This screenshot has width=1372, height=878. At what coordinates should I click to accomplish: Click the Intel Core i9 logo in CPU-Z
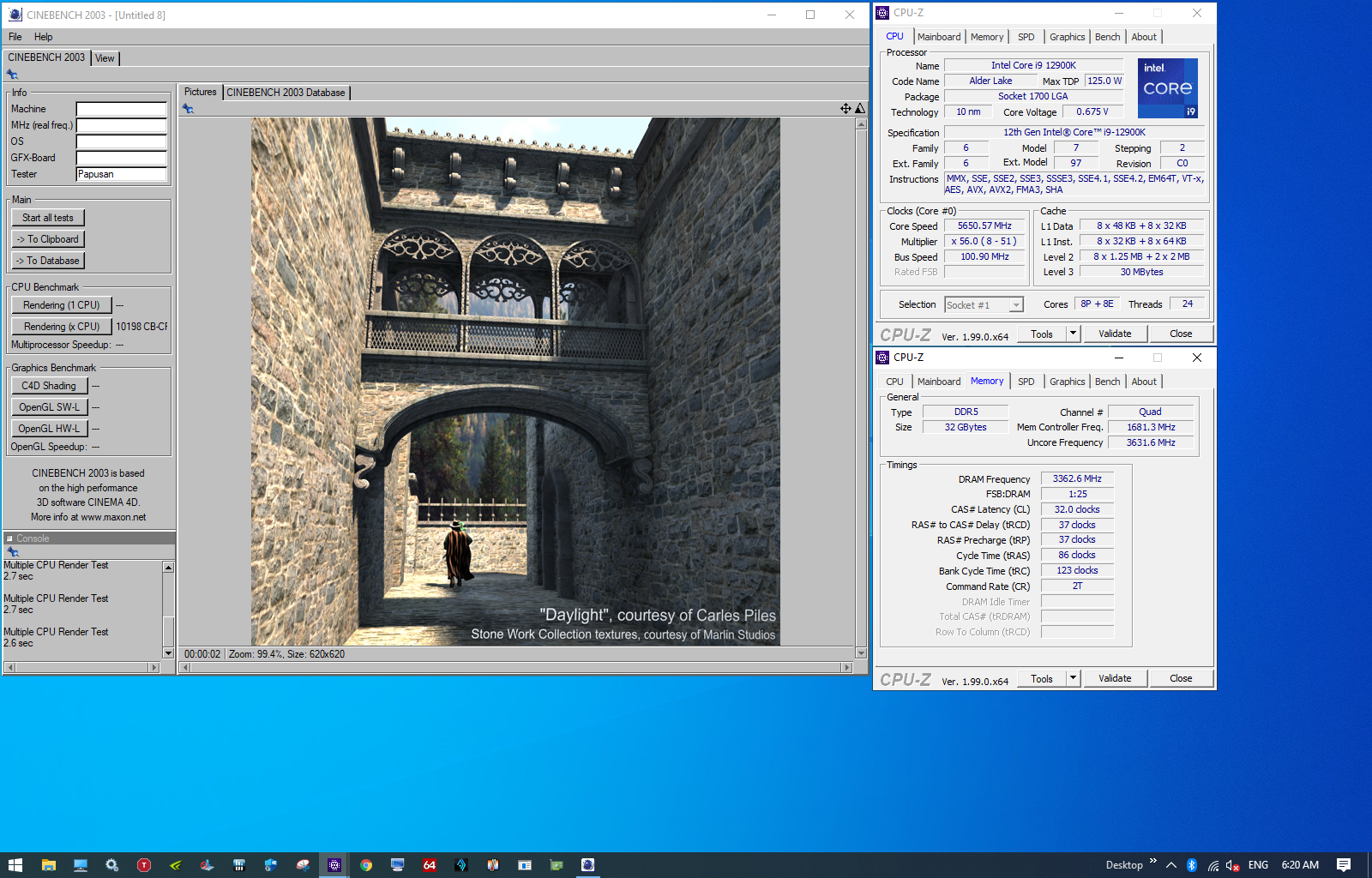1167,88
